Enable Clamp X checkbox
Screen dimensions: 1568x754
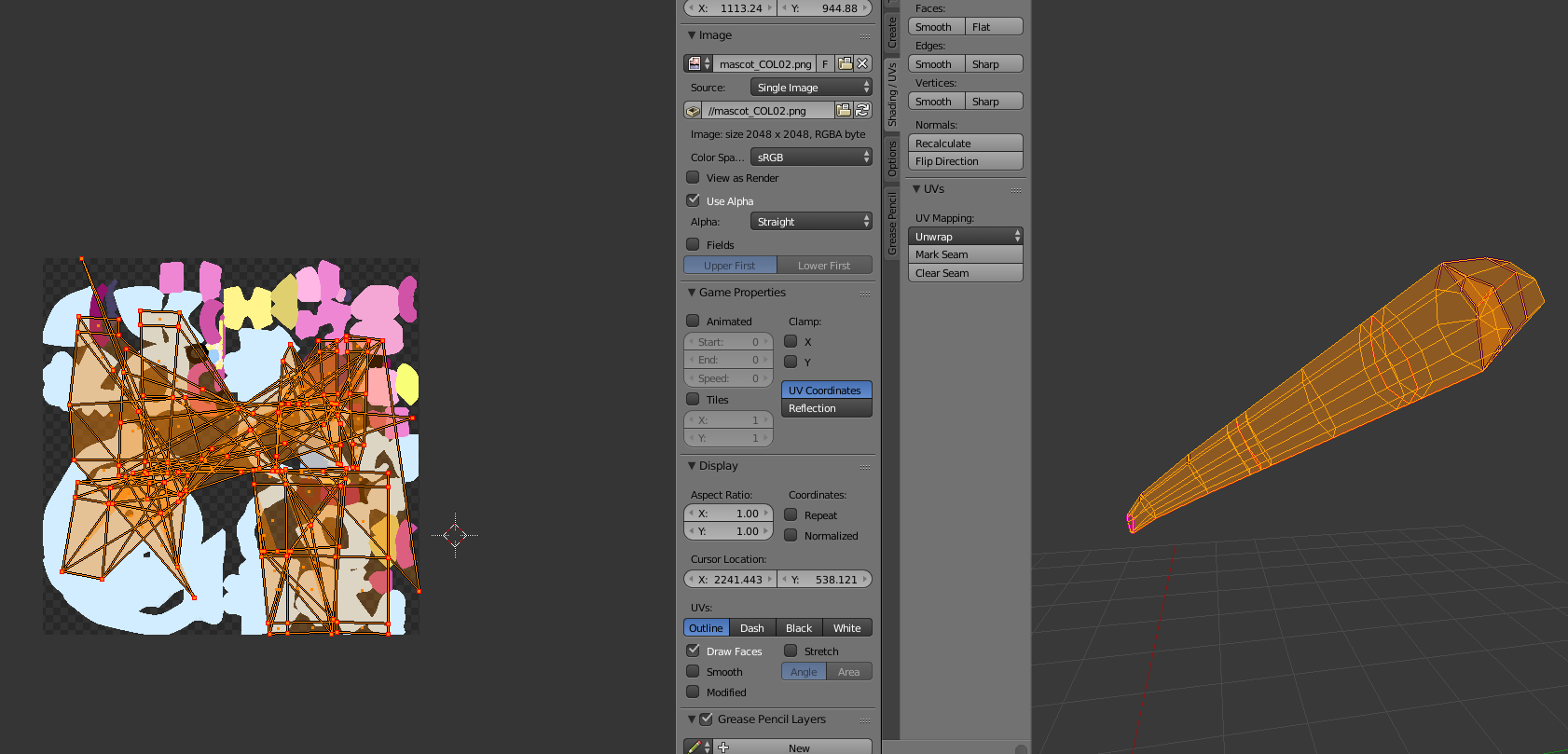pos(791,341)
